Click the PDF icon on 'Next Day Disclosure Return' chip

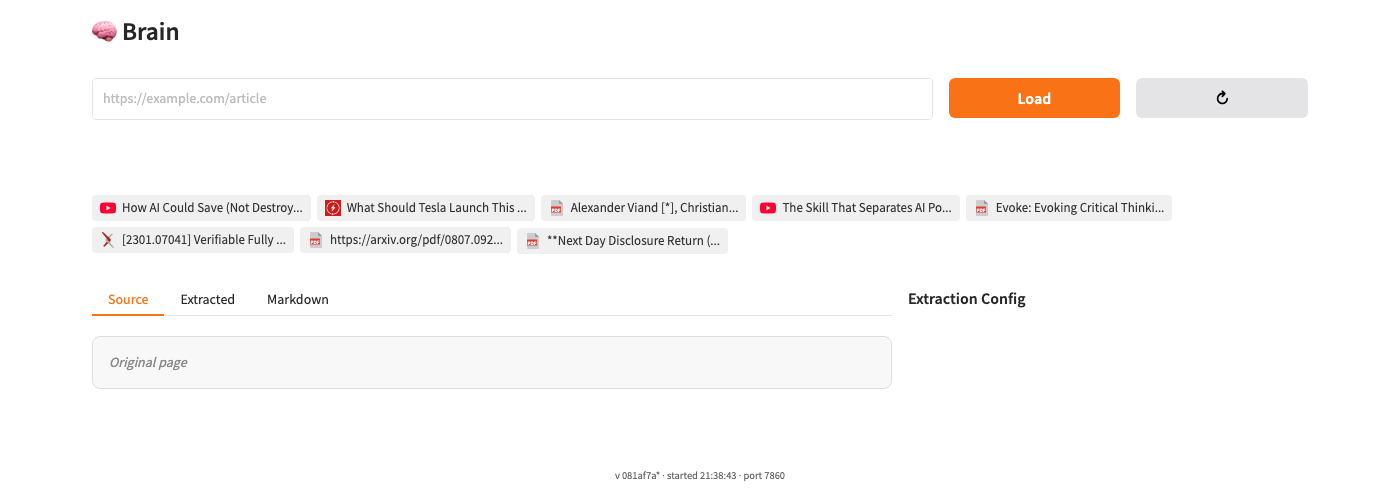point(533,240)
